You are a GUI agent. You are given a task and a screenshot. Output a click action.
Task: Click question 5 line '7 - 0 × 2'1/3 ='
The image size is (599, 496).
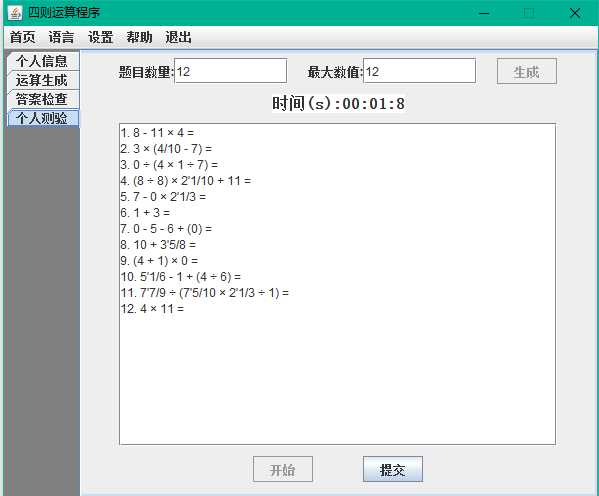(163, 197)
